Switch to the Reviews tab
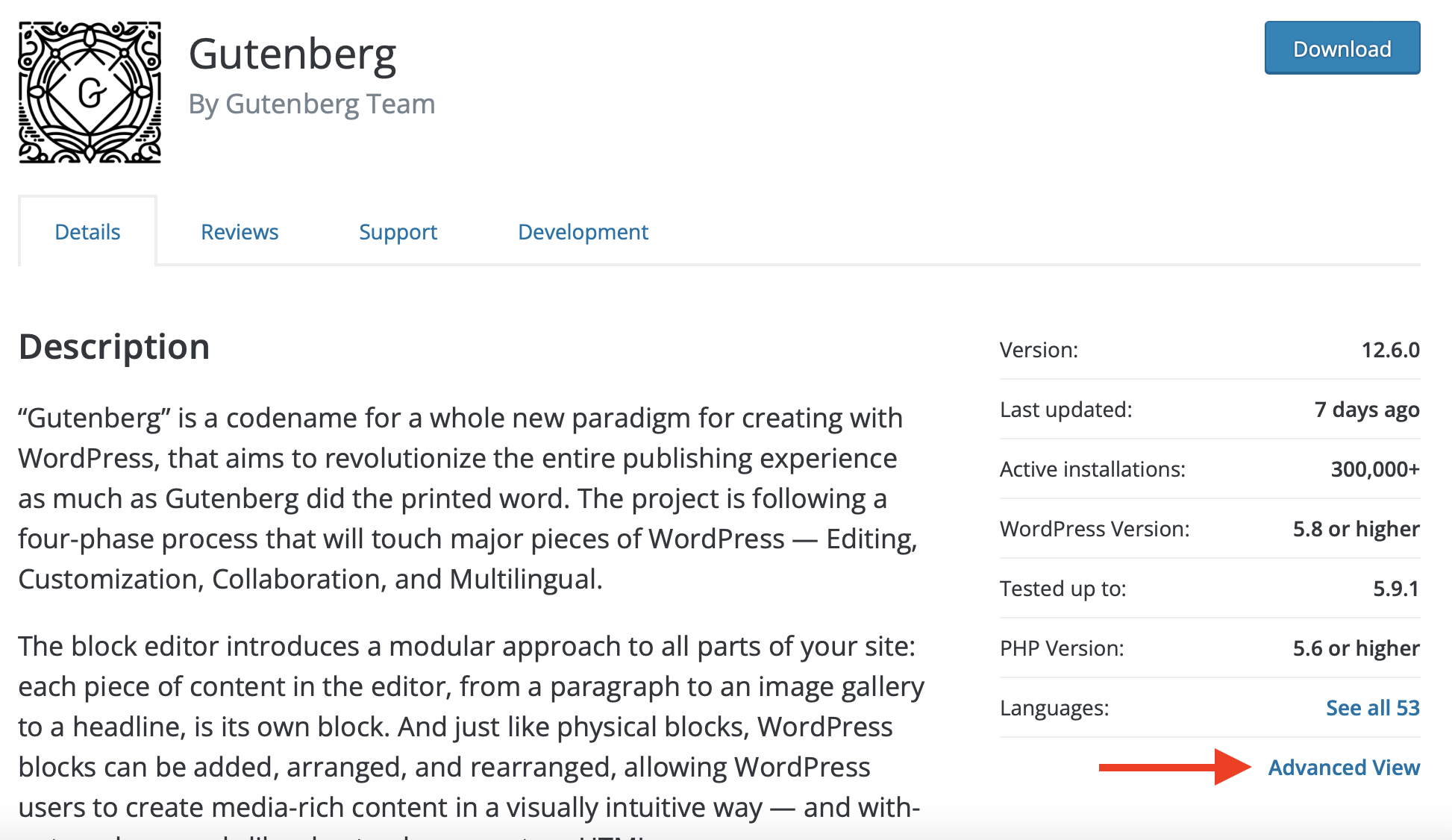The height and width of the screenshot is (840, 1452). [239, 232]
